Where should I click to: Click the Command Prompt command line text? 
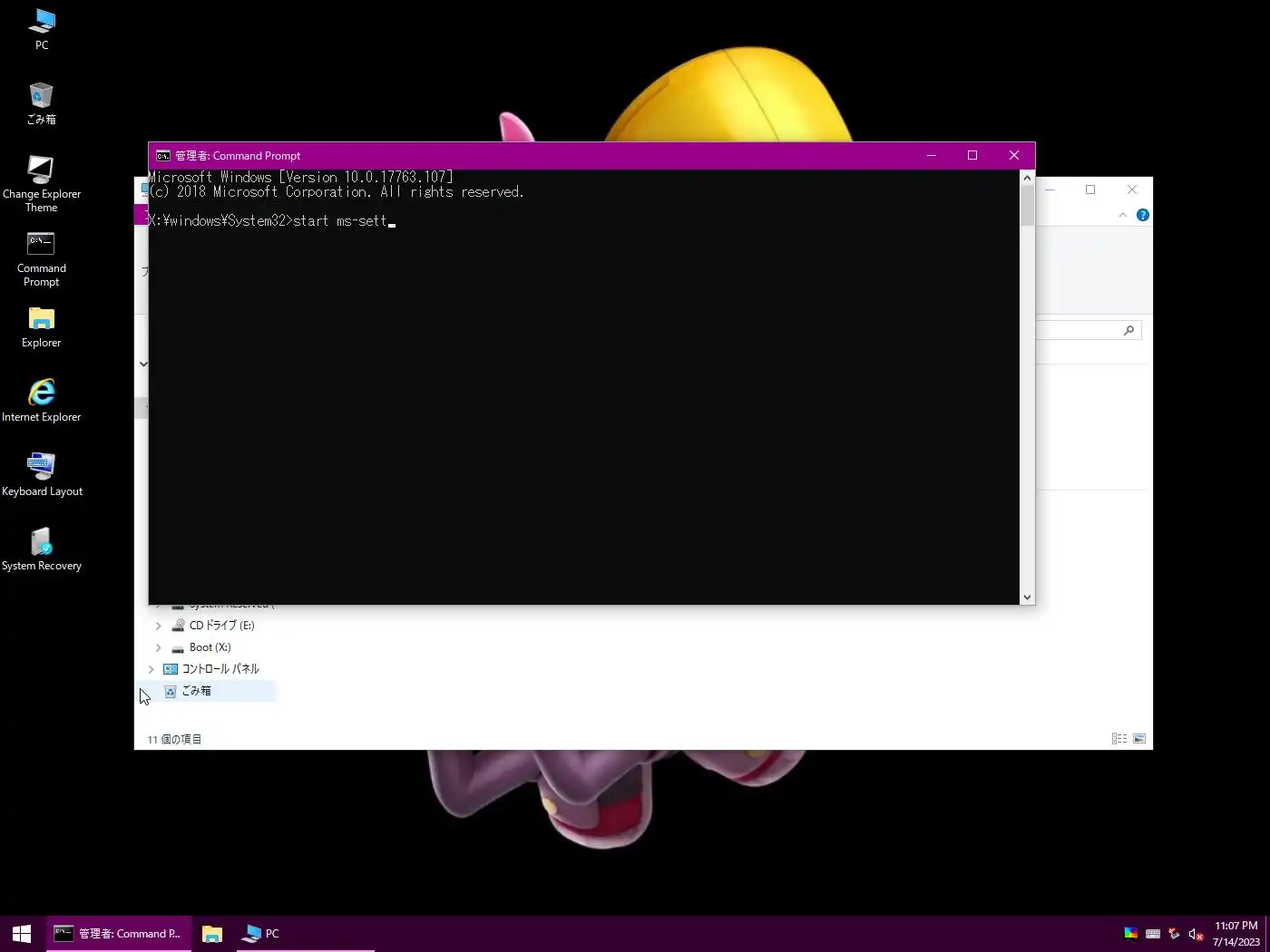click(273, 221)
